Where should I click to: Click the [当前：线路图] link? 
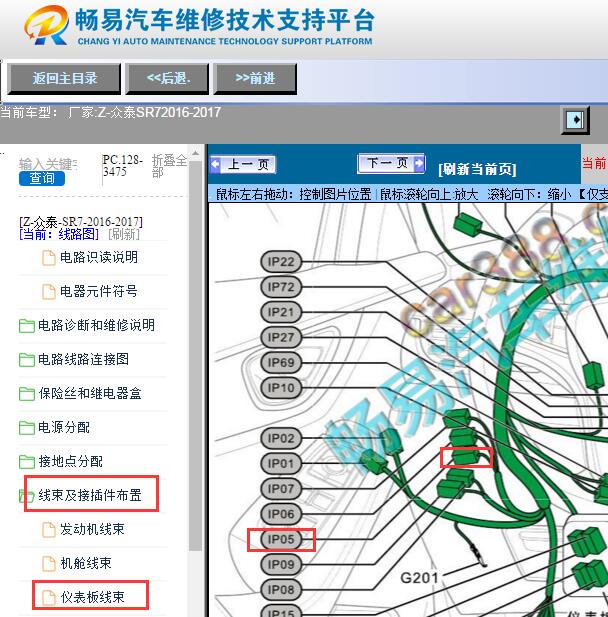point(59,234)
